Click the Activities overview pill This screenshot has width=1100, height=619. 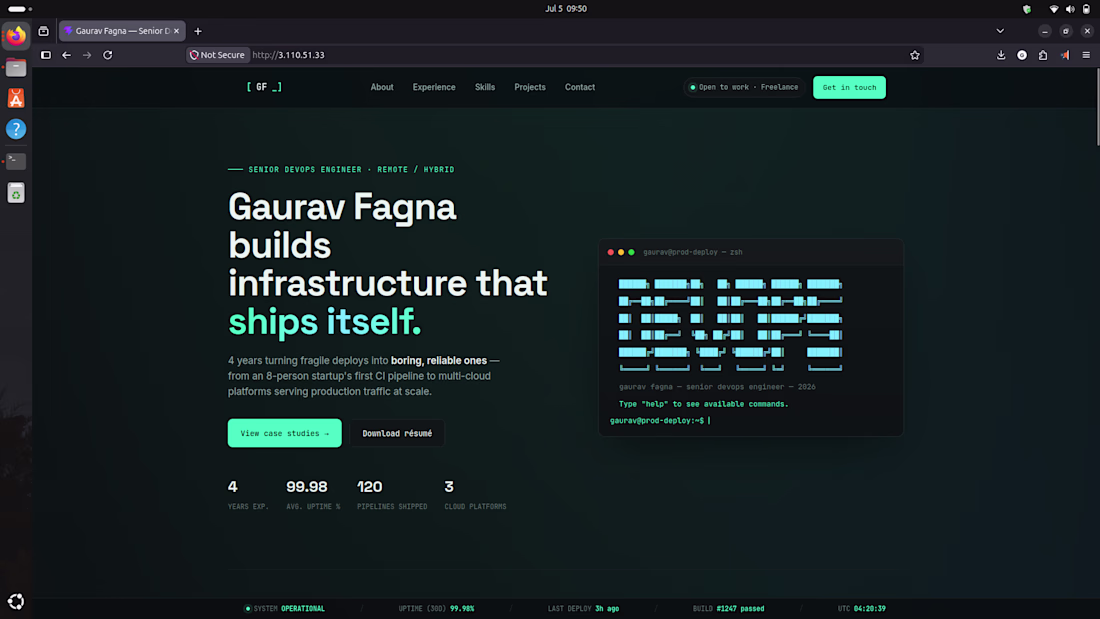point(20,9)
